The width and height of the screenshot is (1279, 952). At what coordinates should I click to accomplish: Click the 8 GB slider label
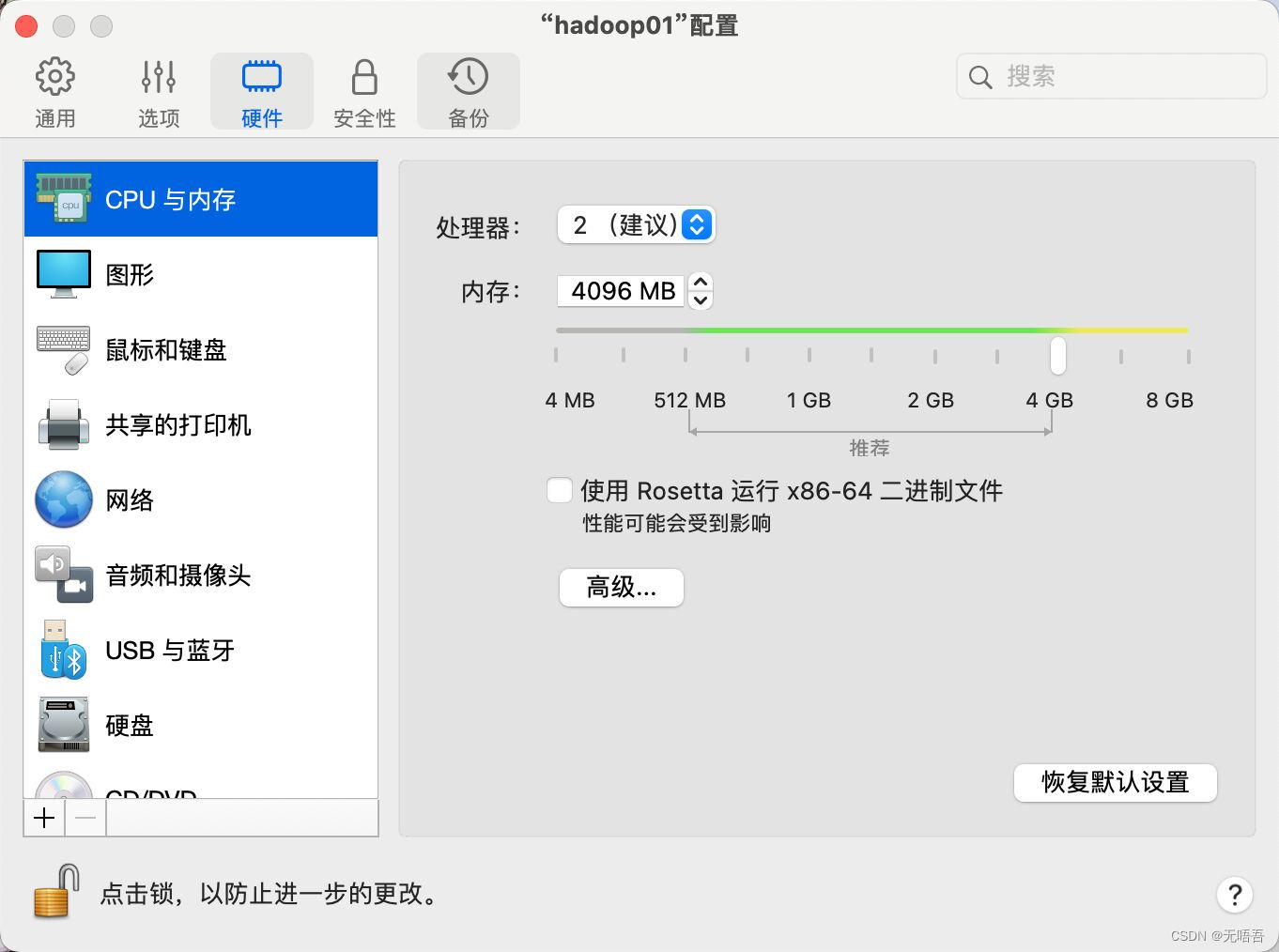[x=1169, y=400]
